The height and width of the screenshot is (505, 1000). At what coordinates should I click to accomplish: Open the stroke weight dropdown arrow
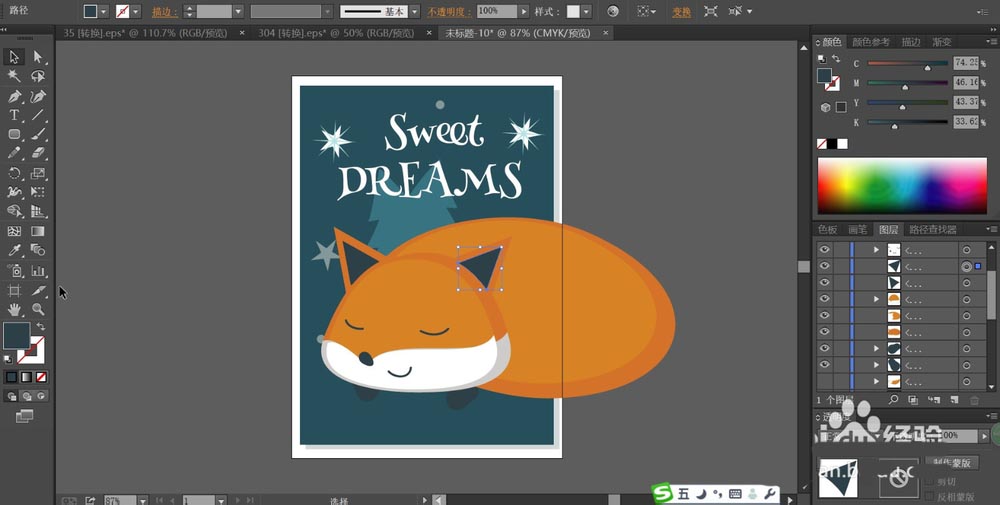pyautogui.click(x=238, y=11)
